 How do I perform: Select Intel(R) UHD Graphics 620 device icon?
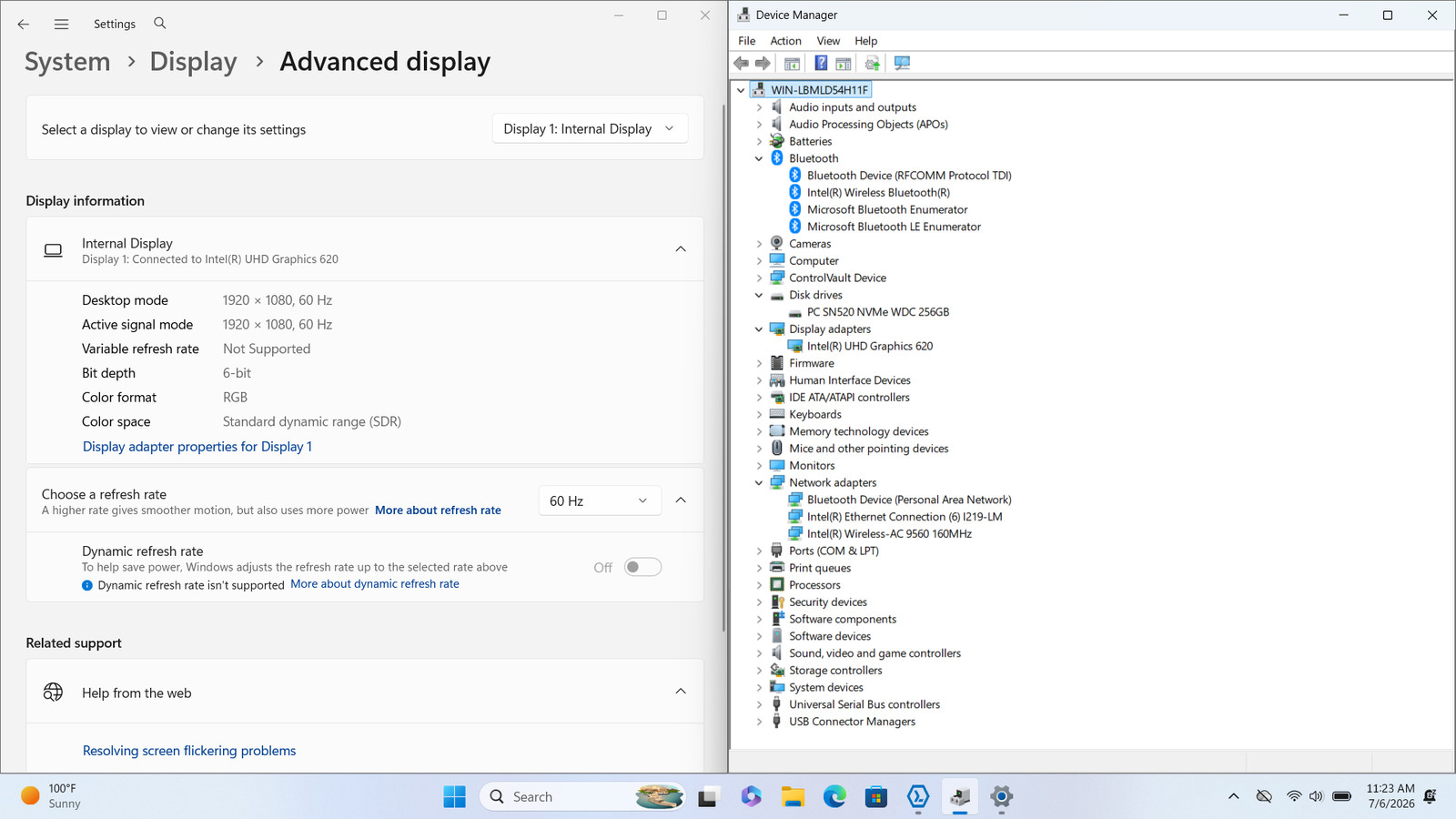point(795,346)
